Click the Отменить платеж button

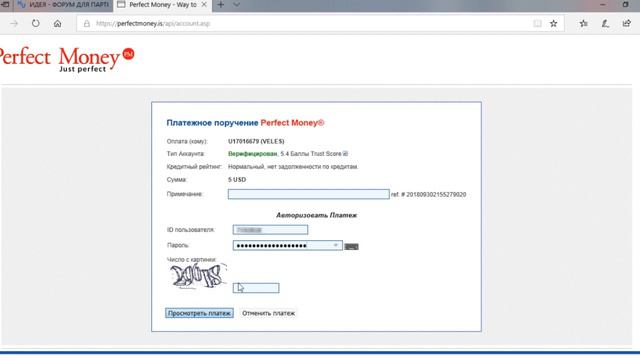pos(268,313)
